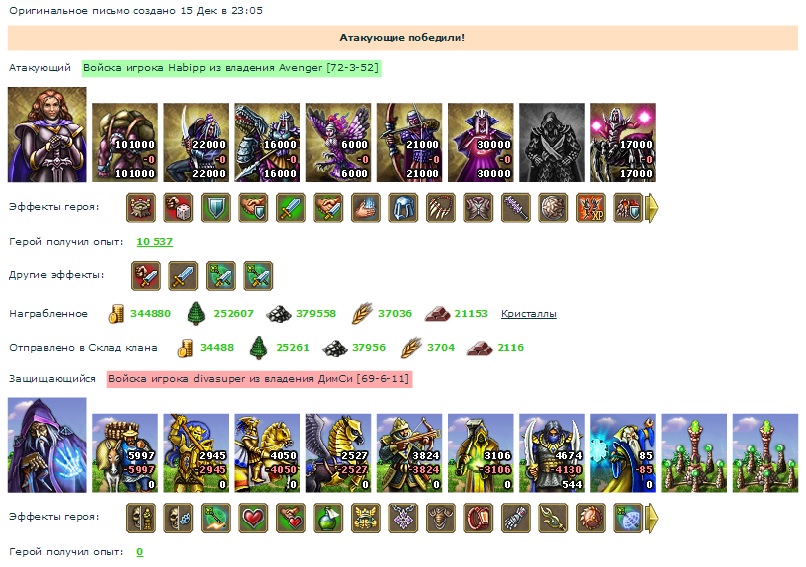806x567 pixels.
Task: Expand more defender hero effects with yellow arrow
Action: (x=651, y=518)
